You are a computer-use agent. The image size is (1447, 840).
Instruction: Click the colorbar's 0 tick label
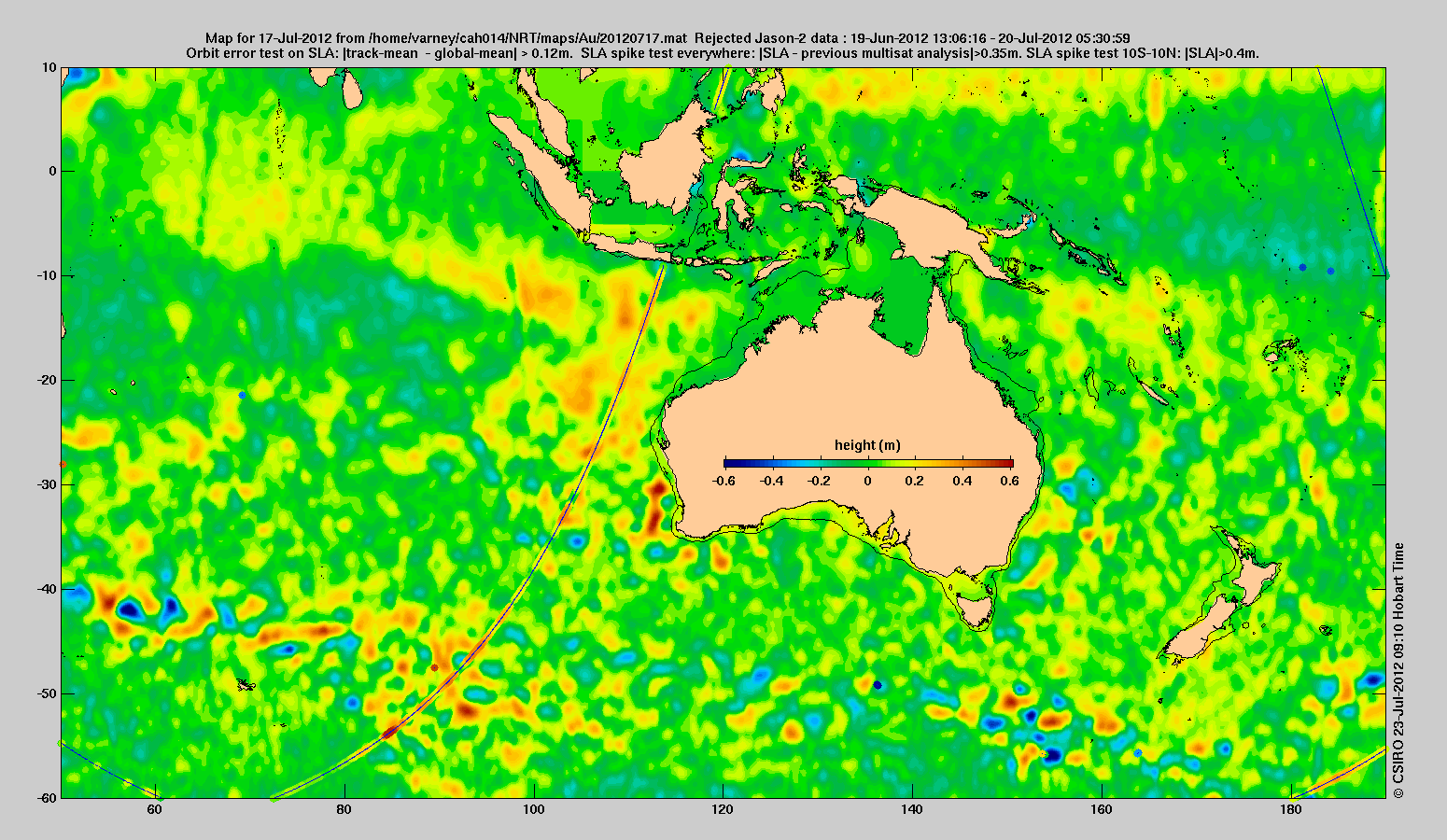click(x=867, y=481)
